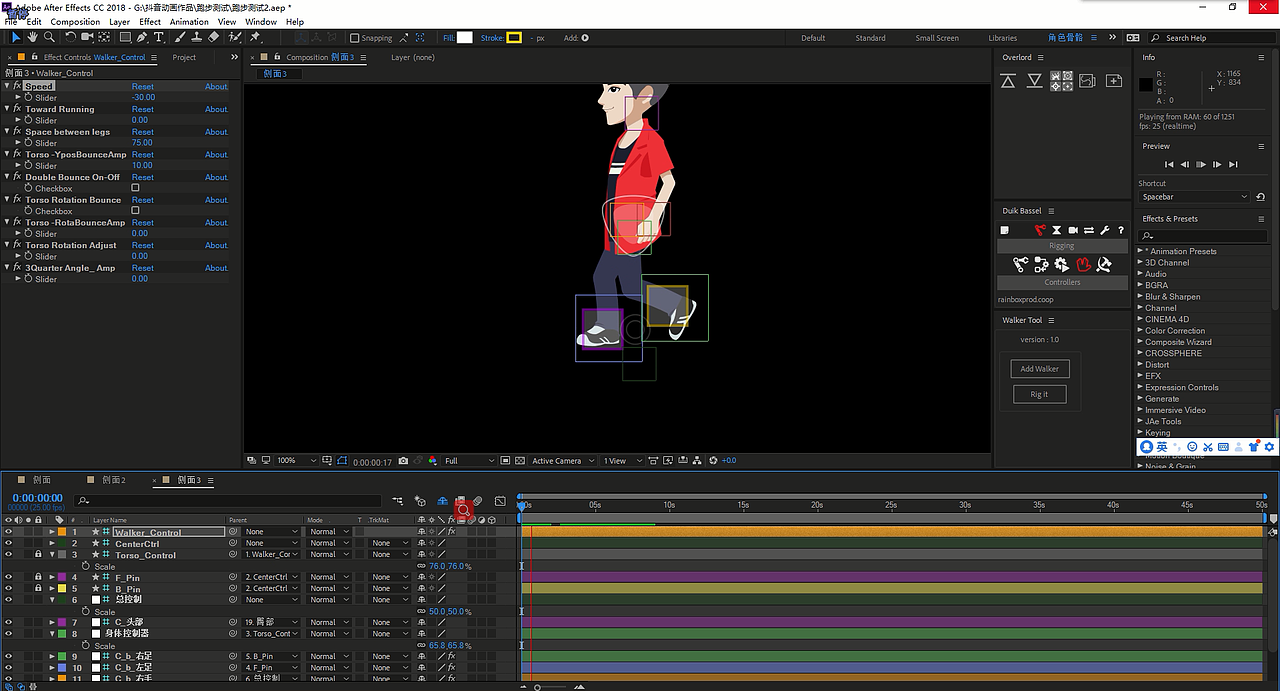
Task: Switch to the 侧面2 timeline tab
Action: pyautogui.click(x=113, y=480)
